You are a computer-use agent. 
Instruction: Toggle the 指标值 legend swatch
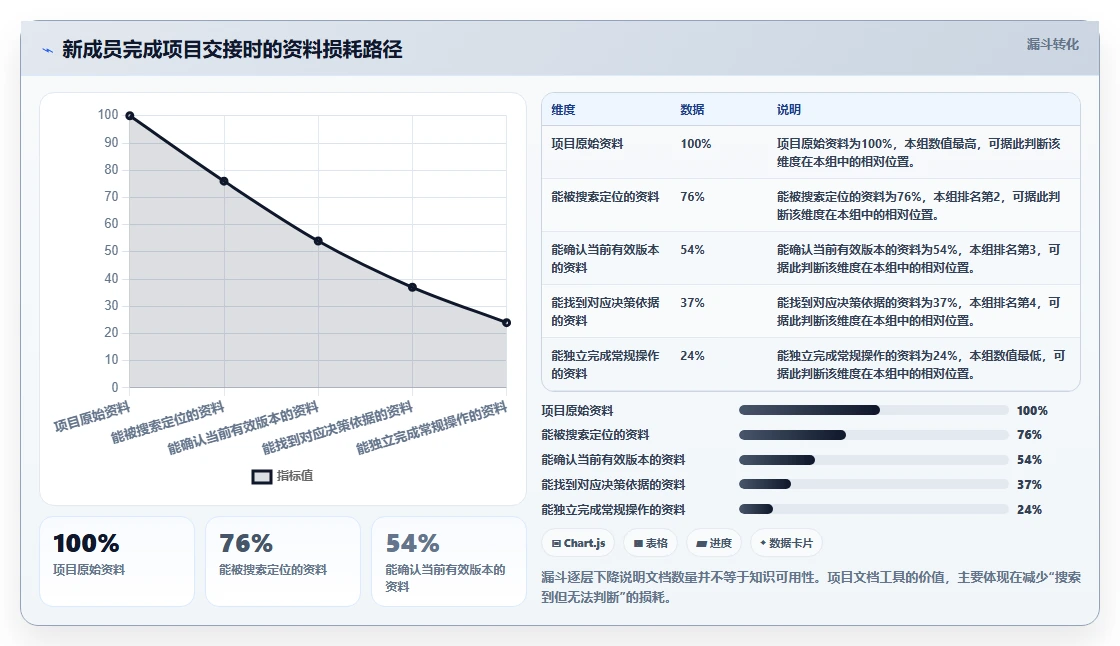261,477
